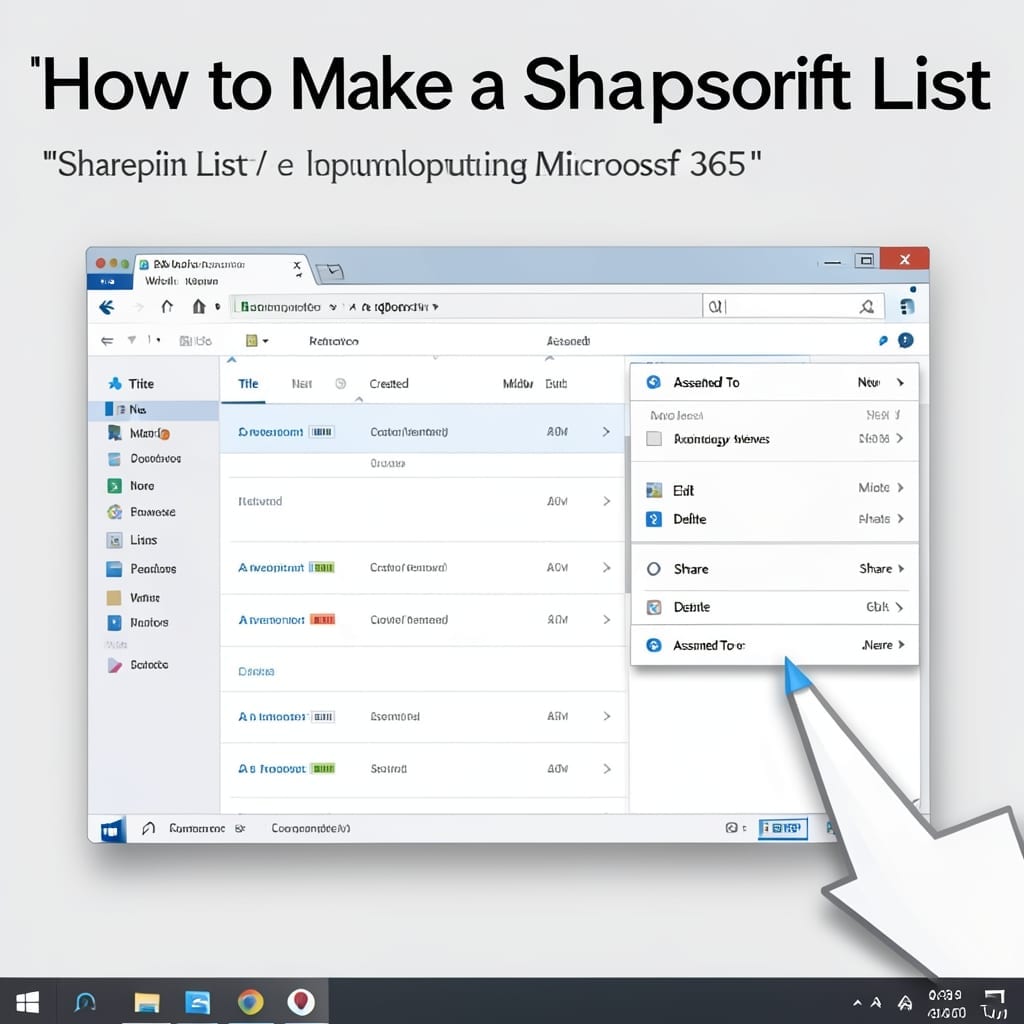Open the Oroooioomi list item link

(270, 432)
